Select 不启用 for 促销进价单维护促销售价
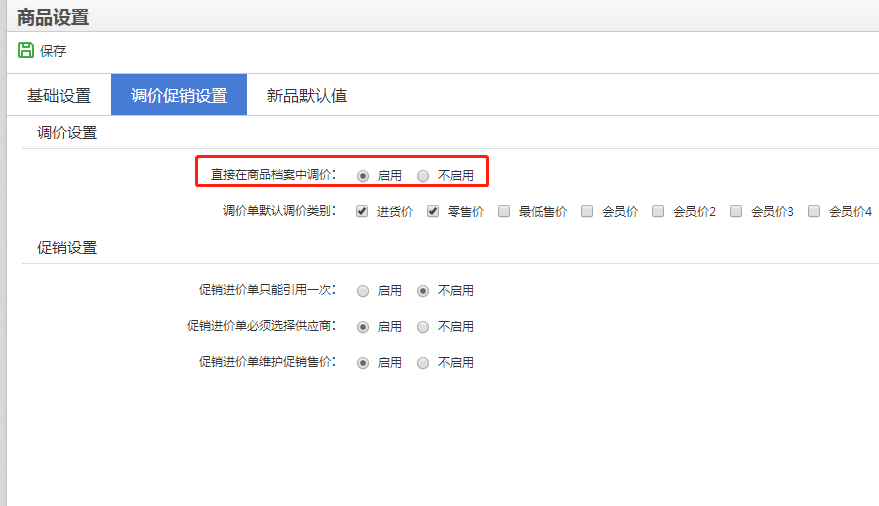879x506 pixels. [423, 363]
